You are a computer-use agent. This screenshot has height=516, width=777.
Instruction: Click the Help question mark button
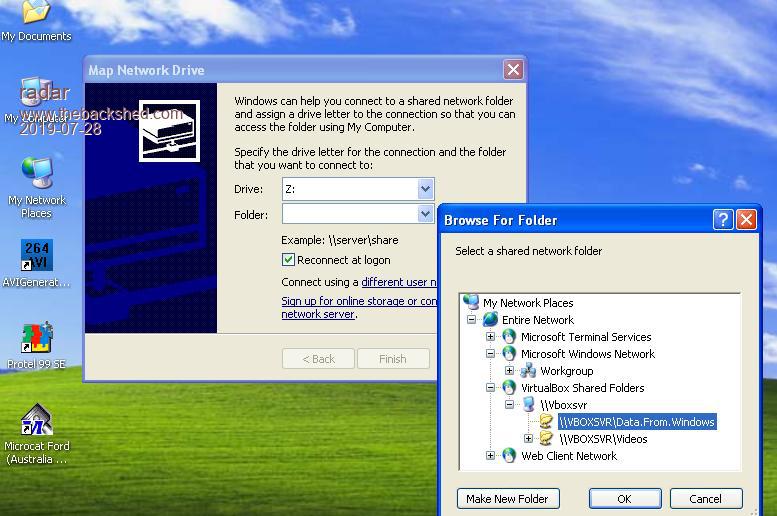(x=724, y=220)
